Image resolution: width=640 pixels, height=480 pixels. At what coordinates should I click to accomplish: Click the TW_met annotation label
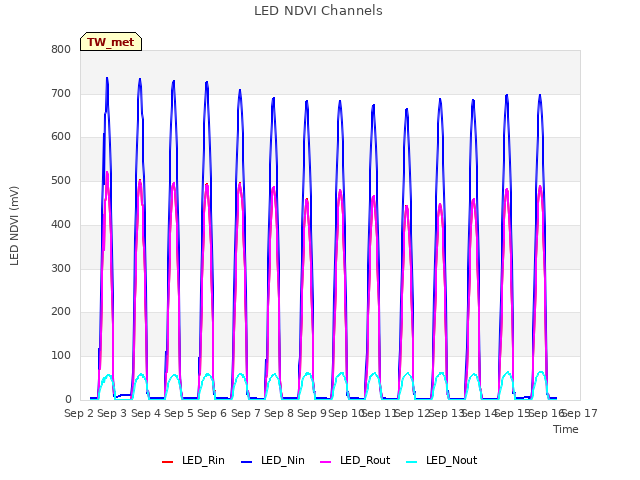(x=111, y=42)
